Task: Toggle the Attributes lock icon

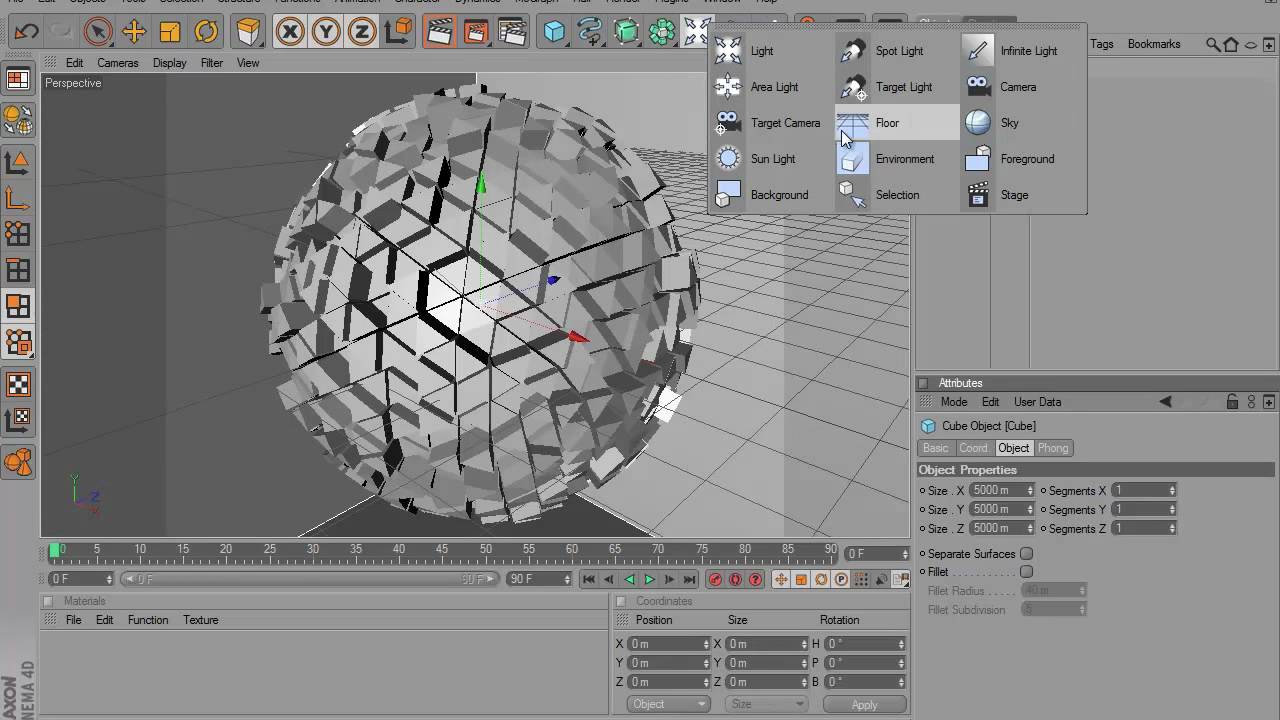Action: [1233, 402]
